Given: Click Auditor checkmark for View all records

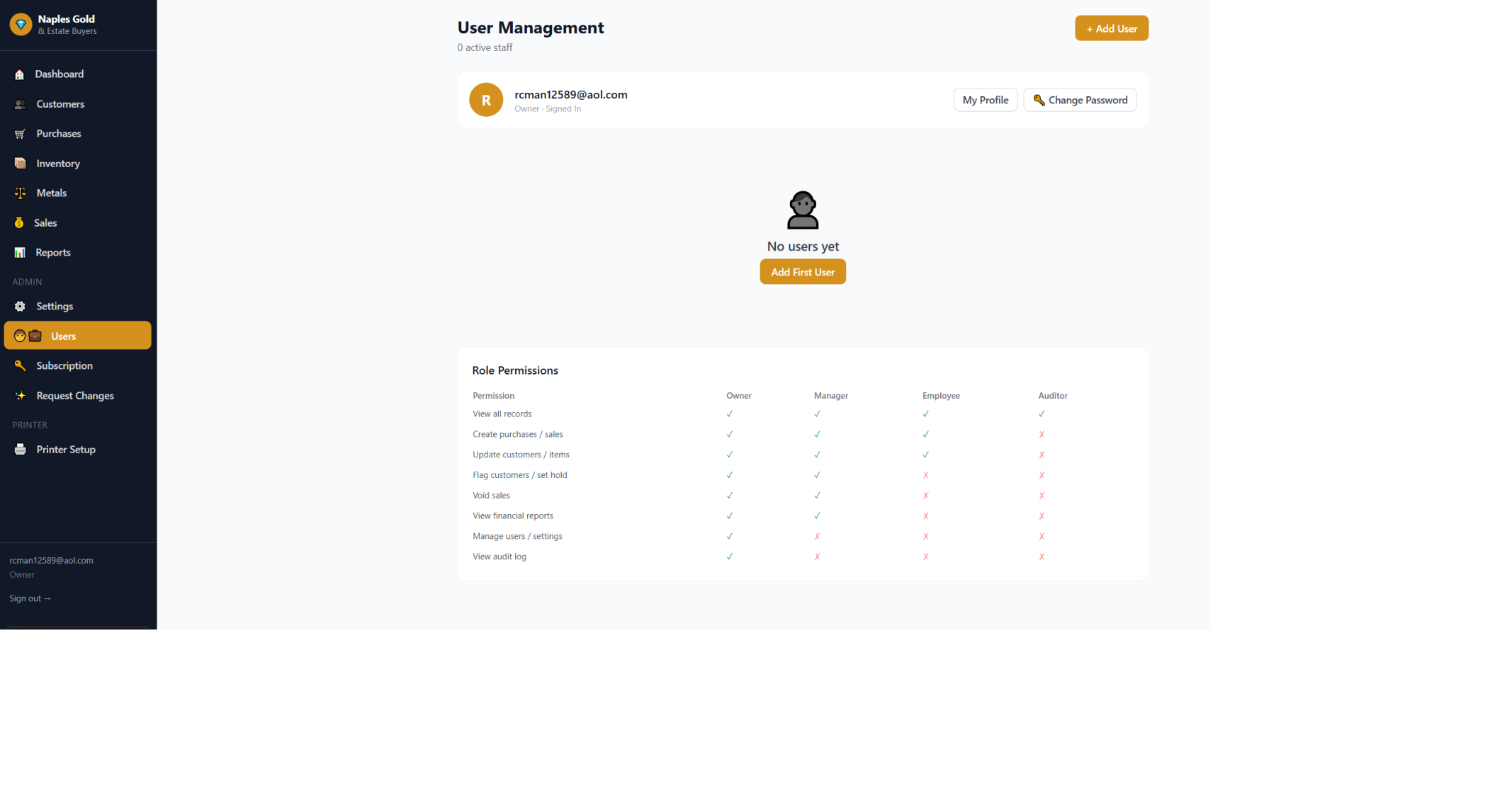Looking at the screenshot, I should (x=1042, y=414).
